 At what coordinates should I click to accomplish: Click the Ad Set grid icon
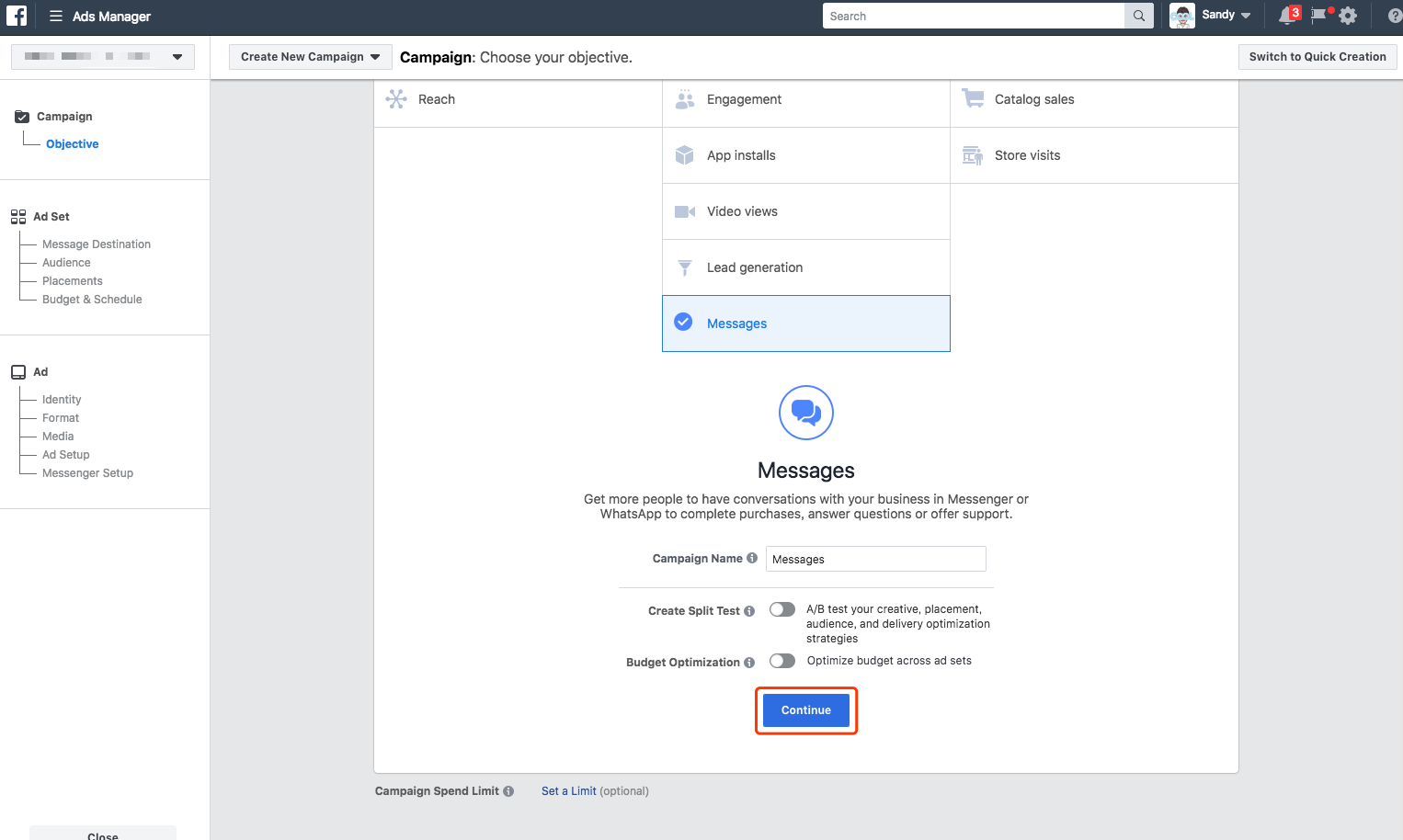tap(18, 217)
